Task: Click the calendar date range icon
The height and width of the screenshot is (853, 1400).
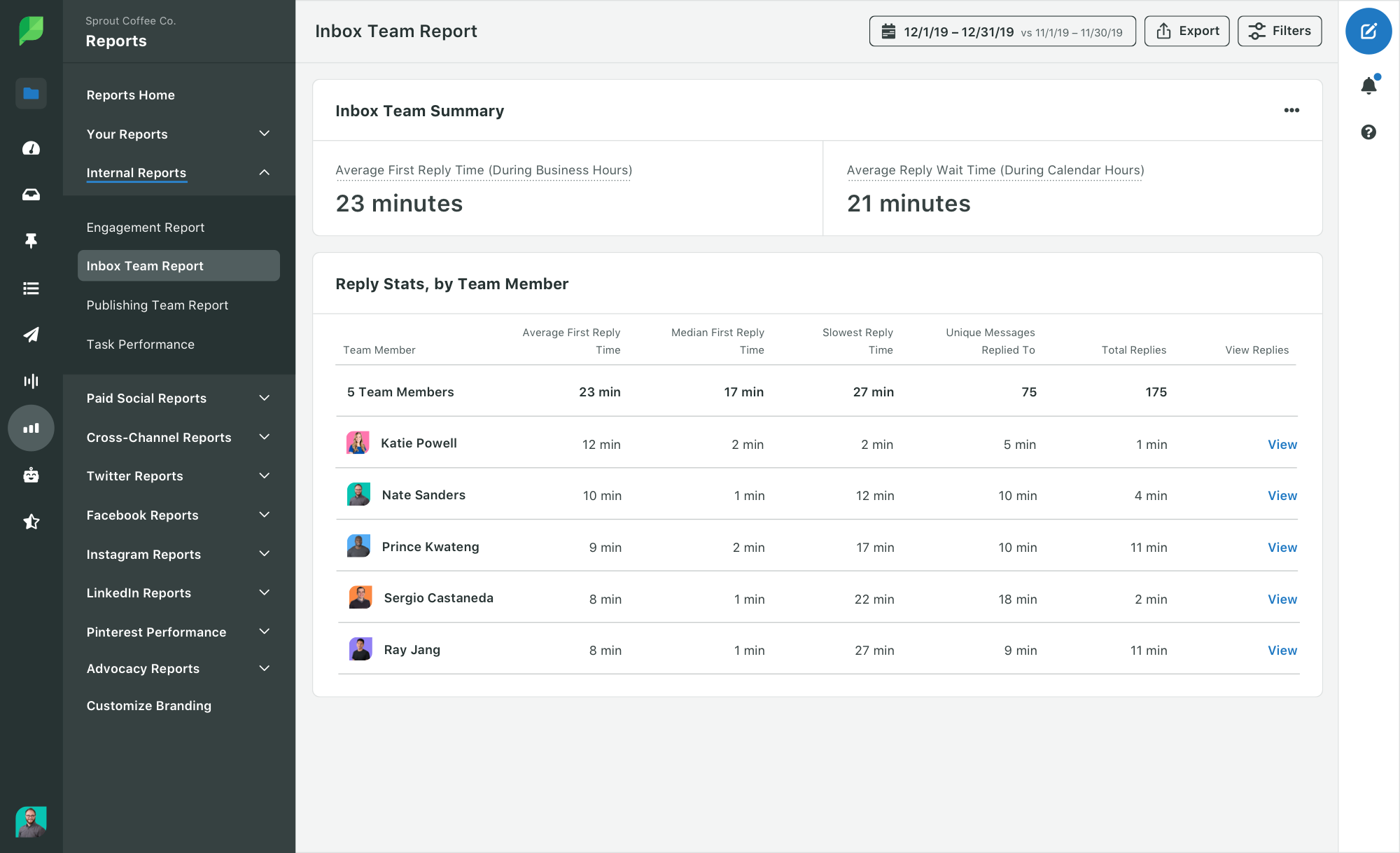Action: (887, 30)
